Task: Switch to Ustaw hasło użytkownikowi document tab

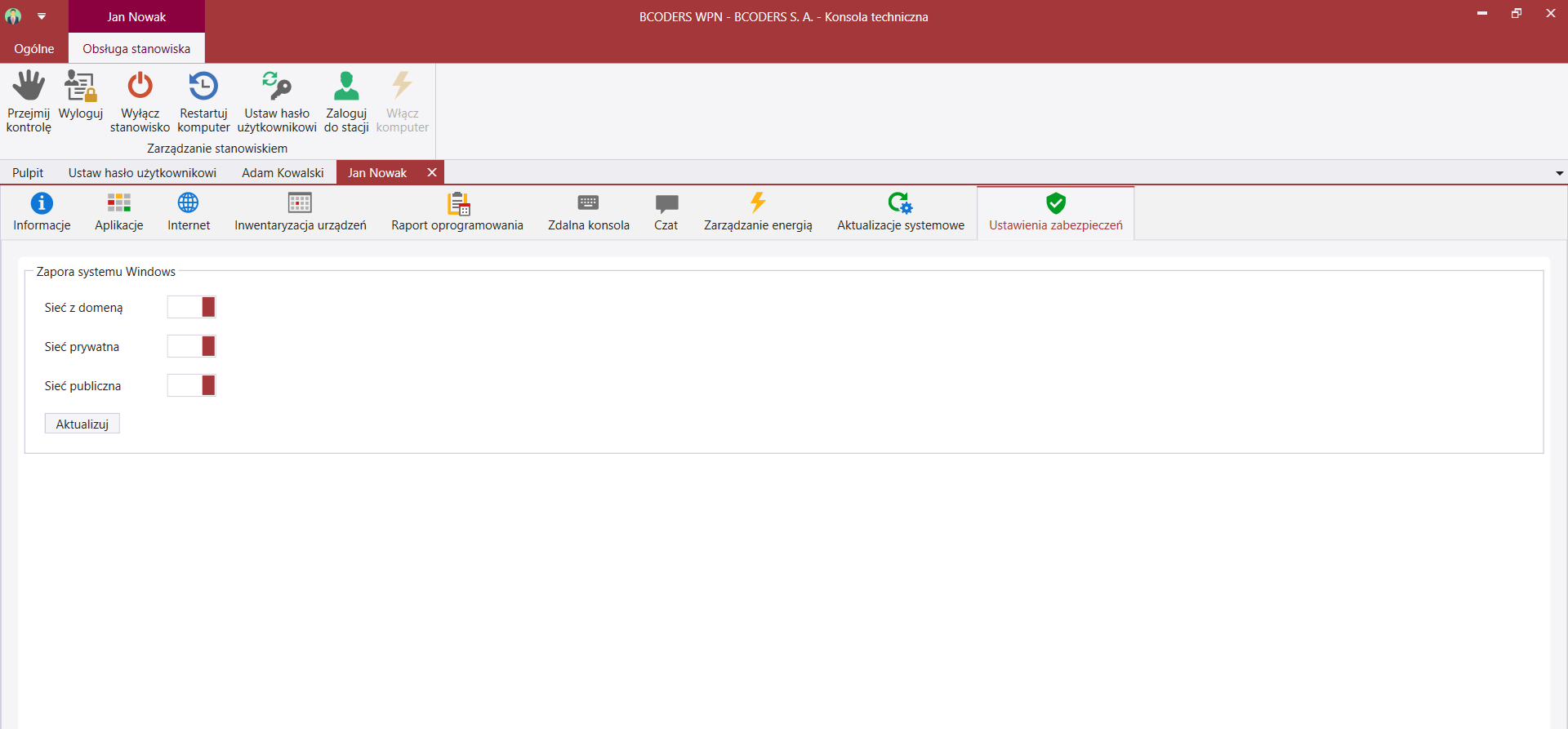Action: pyautogui.click(x=142, y=173)
